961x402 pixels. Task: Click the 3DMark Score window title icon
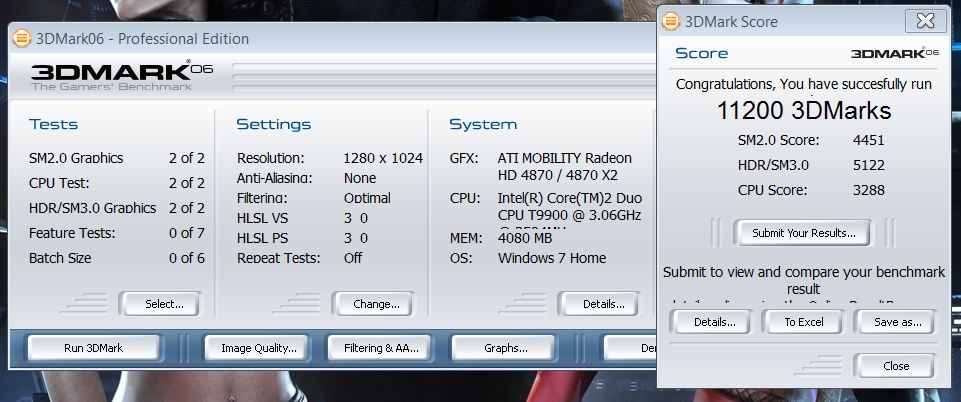pos(671,21)
